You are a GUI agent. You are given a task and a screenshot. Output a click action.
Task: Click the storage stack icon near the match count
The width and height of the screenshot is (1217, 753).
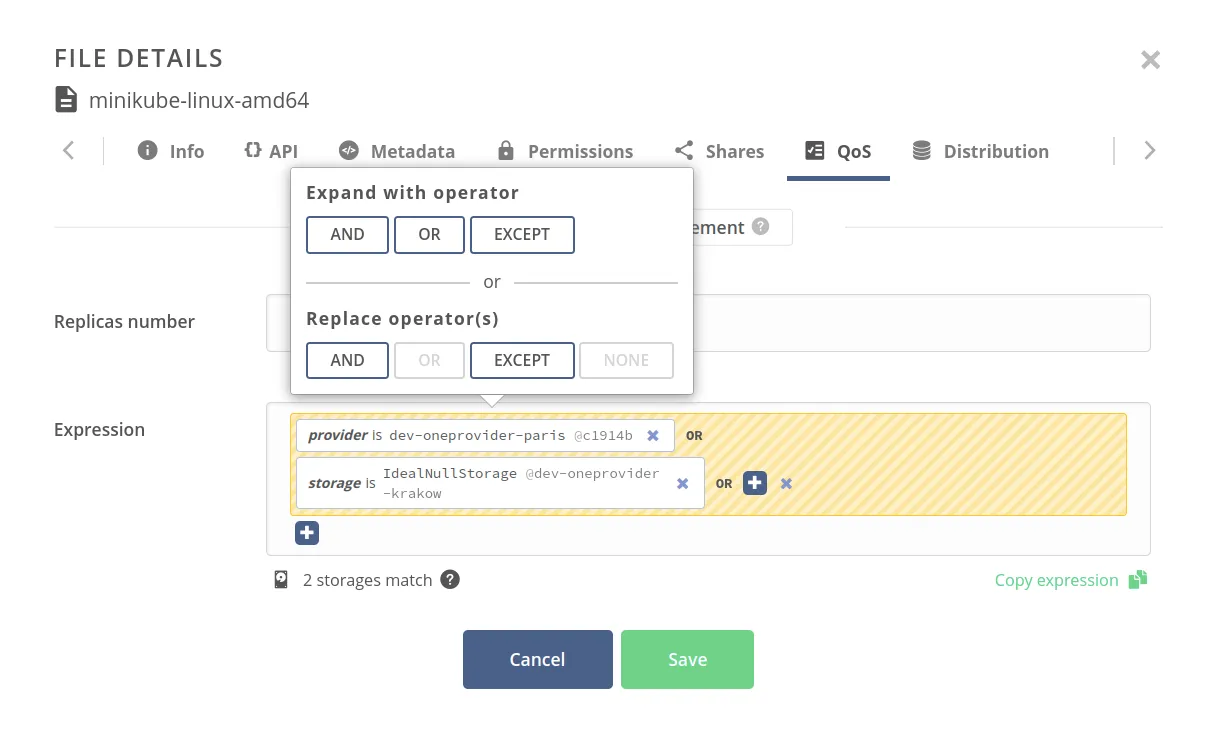(x=281, y=579)
